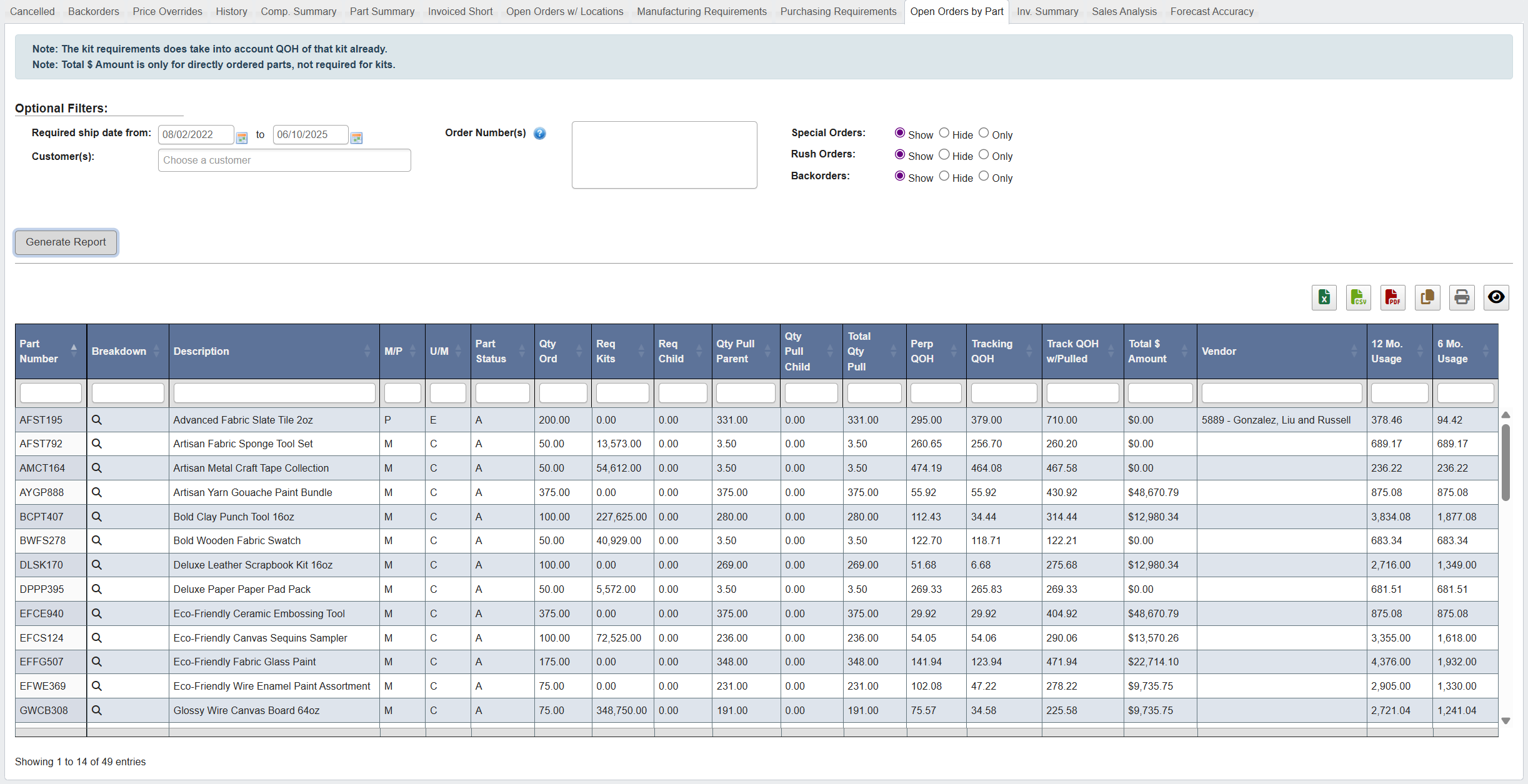Screen dimensions: 1528x784
Task: Print the report table
Action: [1461, 298]
